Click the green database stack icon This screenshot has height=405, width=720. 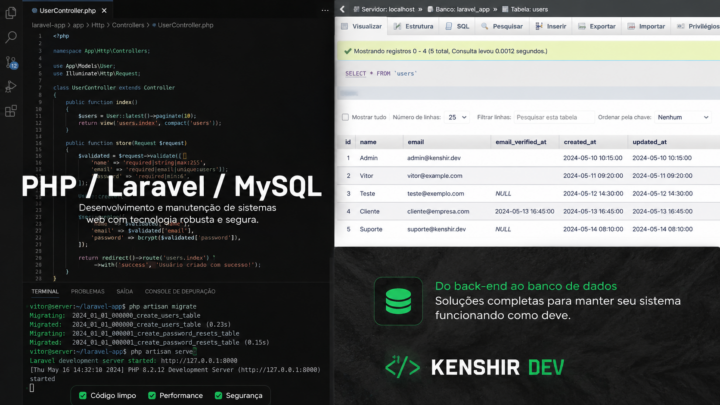point(398,301)
